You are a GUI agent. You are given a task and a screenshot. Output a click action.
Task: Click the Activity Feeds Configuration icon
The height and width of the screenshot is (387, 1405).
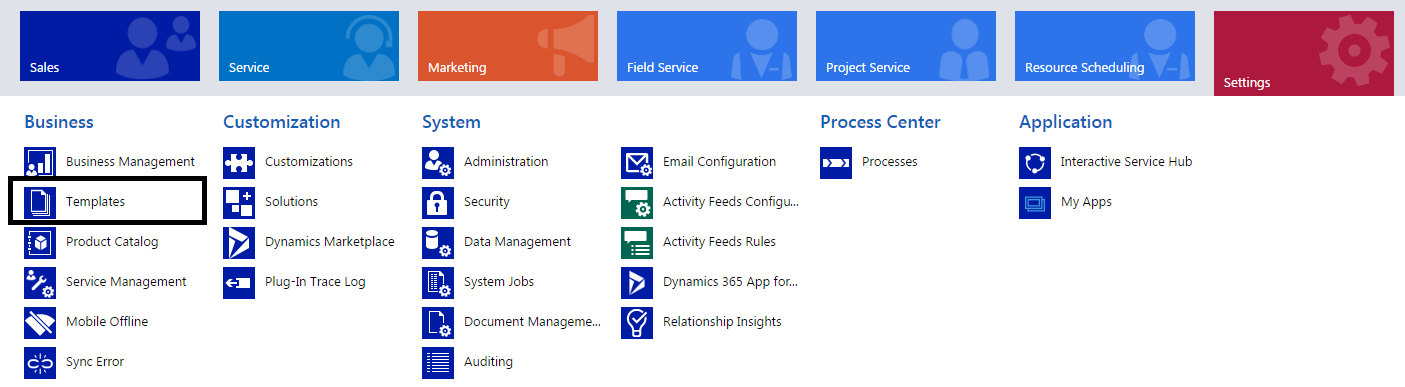(x=637, y=202)
